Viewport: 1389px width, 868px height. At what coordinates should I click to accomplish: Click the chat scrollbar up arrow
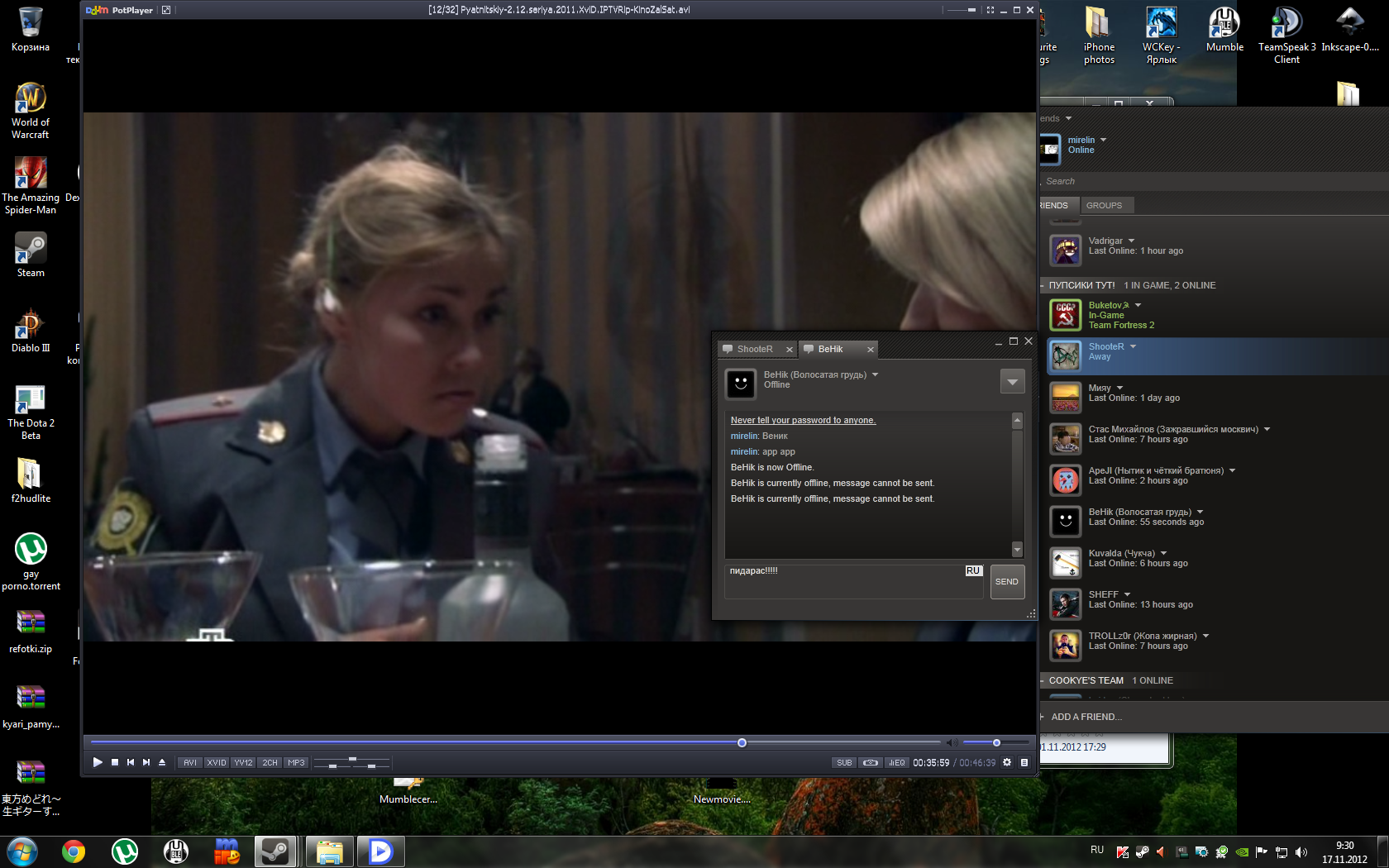click(x=1017, y=421)
